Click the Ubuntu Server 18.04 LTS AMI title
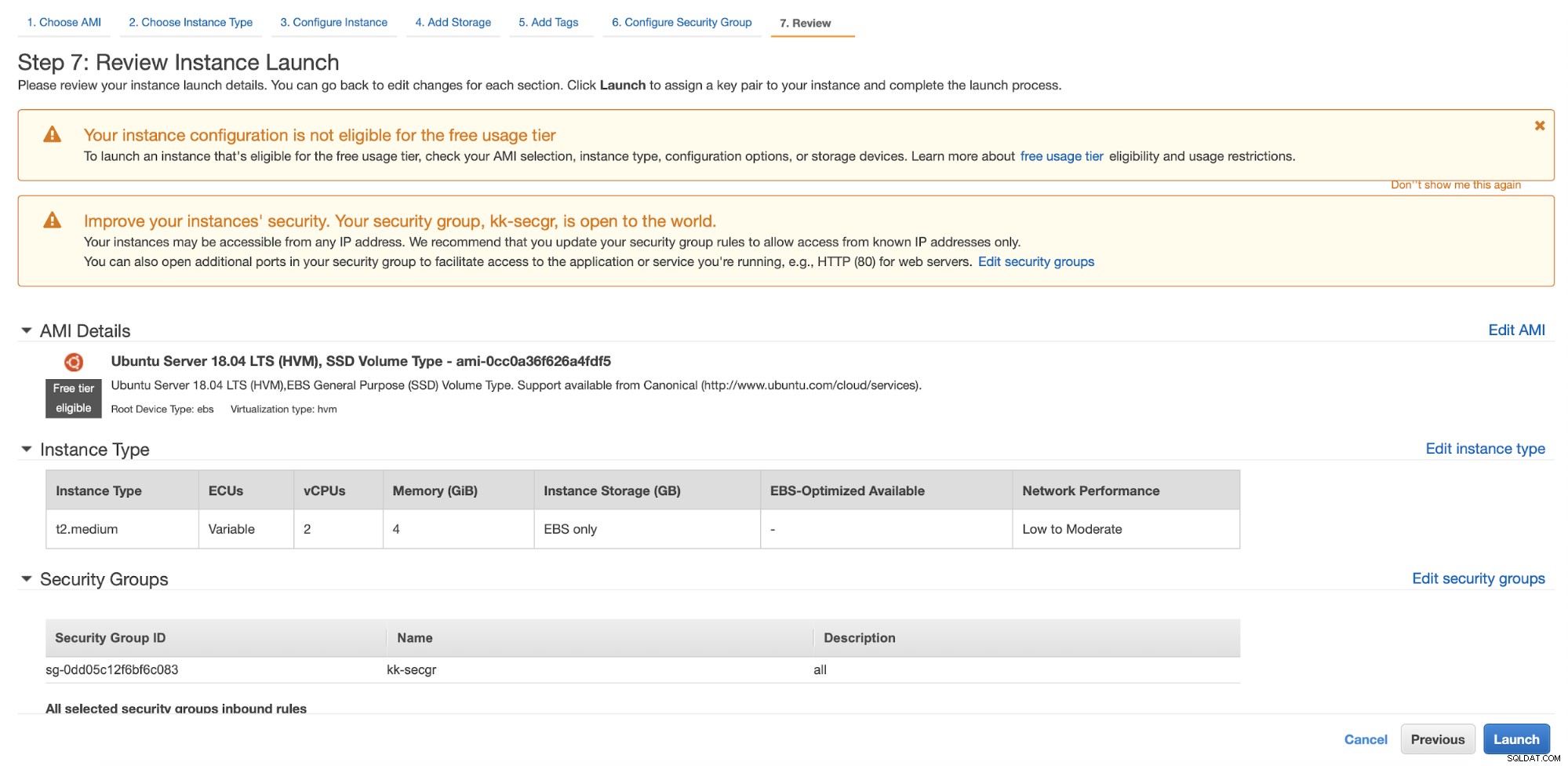 pos(361,361)
